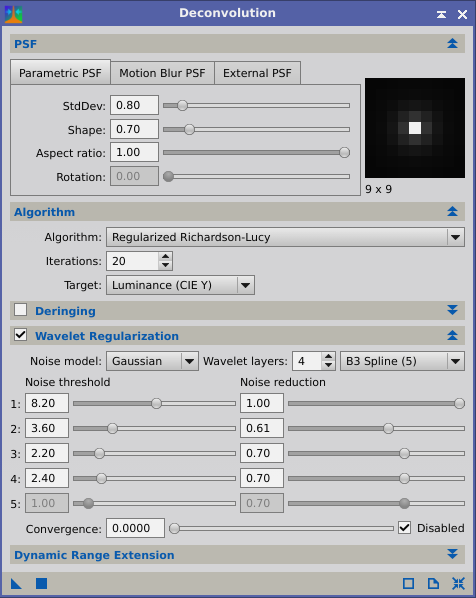Click the Dynamic Range Extension title
The image size is (476, 598).
click(x=94, y=555)
